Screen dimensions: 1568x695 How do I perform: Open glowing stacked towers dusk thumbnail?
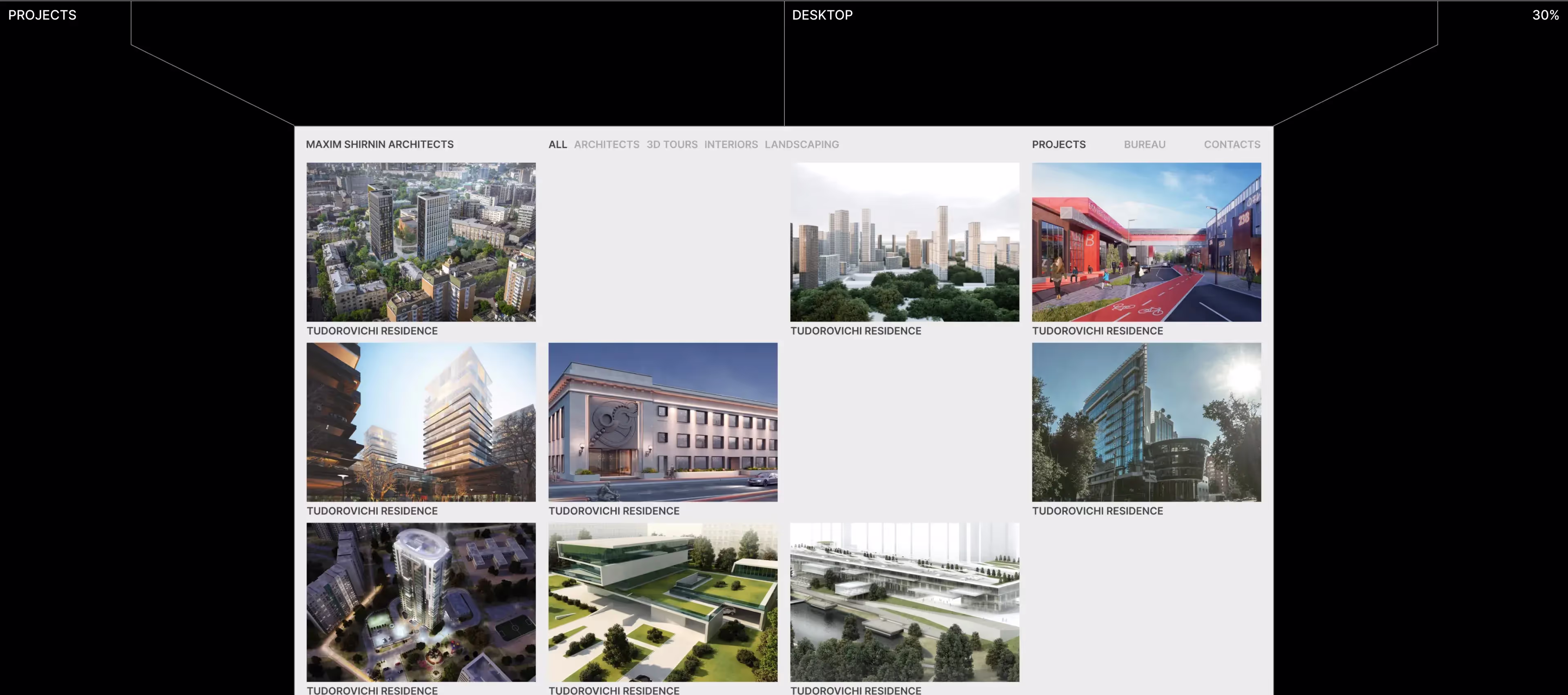(x=421, y=422)
